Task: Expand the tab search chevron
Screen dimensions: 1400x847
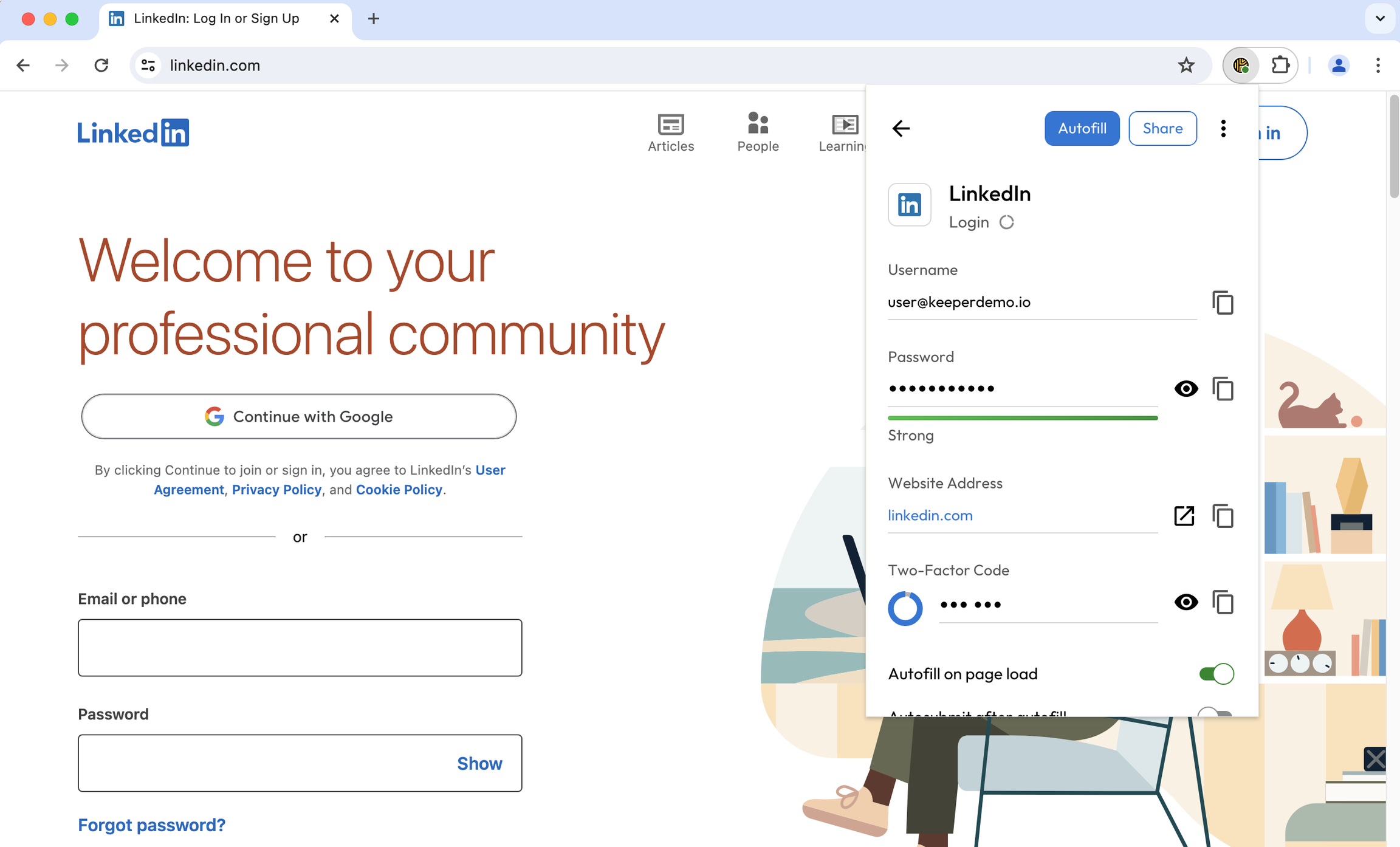Action: (1380, 18)
